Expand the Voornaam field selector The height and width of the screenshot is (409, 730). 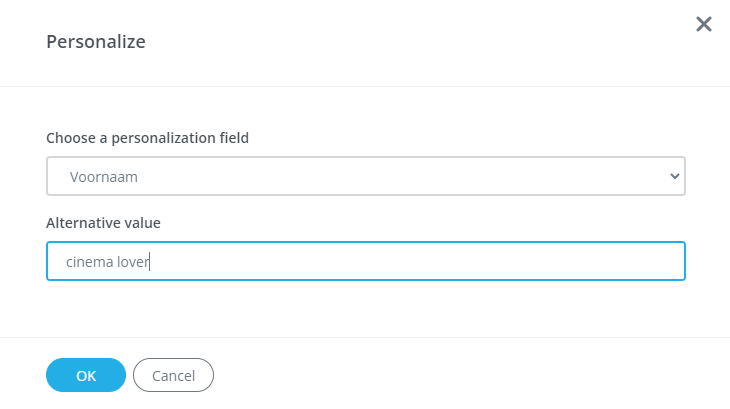coord(365,176)
